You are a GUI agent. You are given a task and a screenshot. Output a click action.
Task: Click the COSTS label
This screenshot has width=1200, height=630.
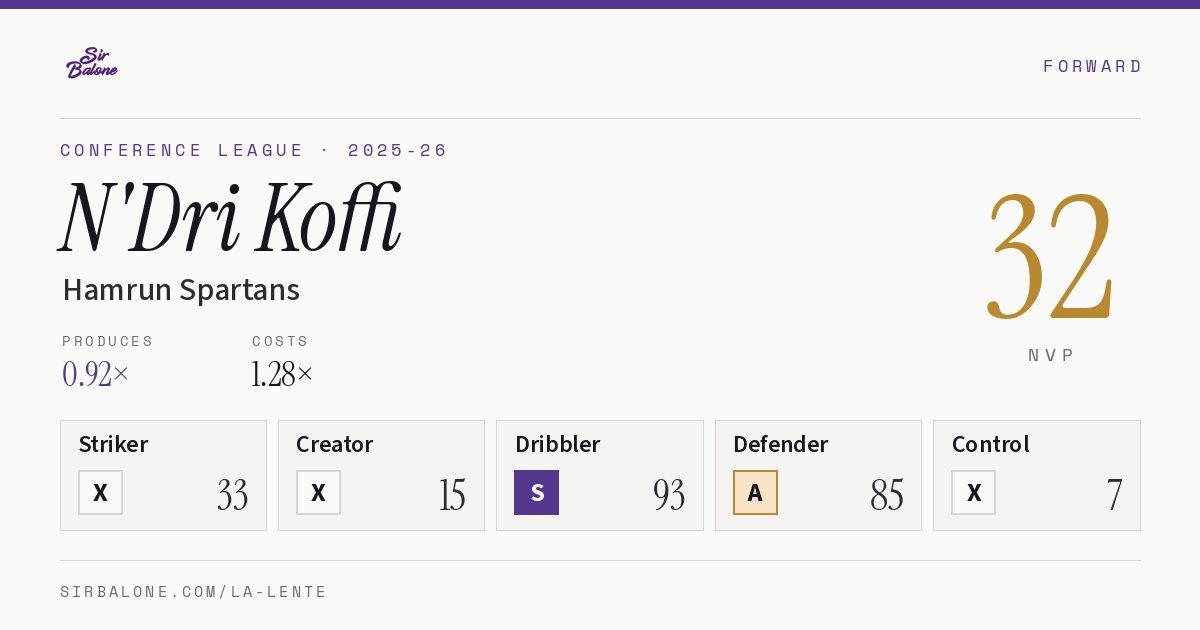click(x=281, y=341)
